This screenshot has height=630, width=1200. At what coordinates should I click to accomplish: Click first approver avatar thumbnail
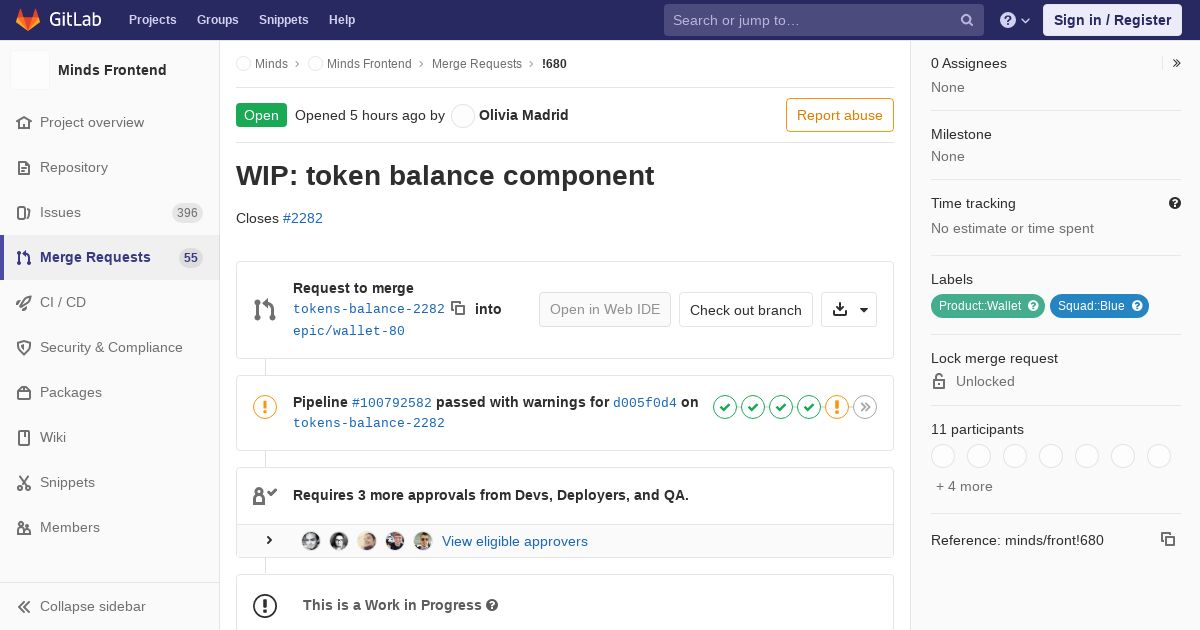[x=311, y=541]
